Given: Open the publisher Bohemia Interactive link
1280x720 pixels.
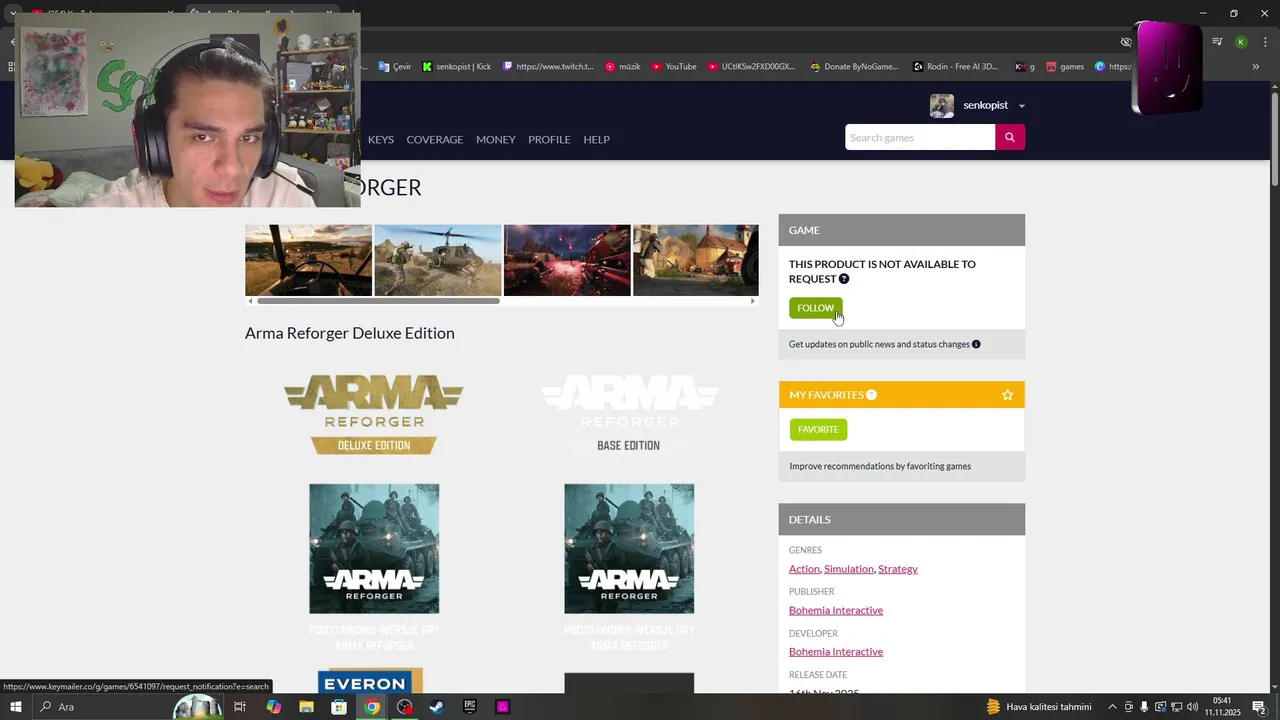Looking at the screenshot, I should (836, 610).
